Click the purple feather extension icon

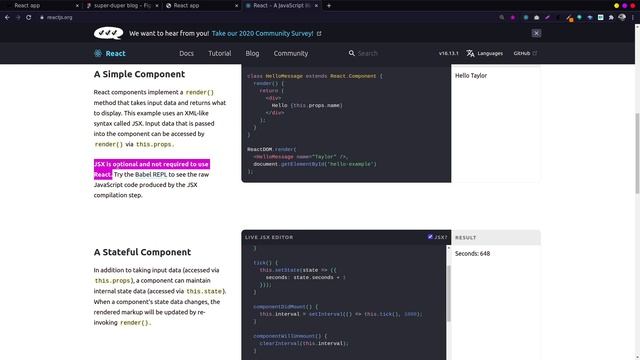click(547, 18)
